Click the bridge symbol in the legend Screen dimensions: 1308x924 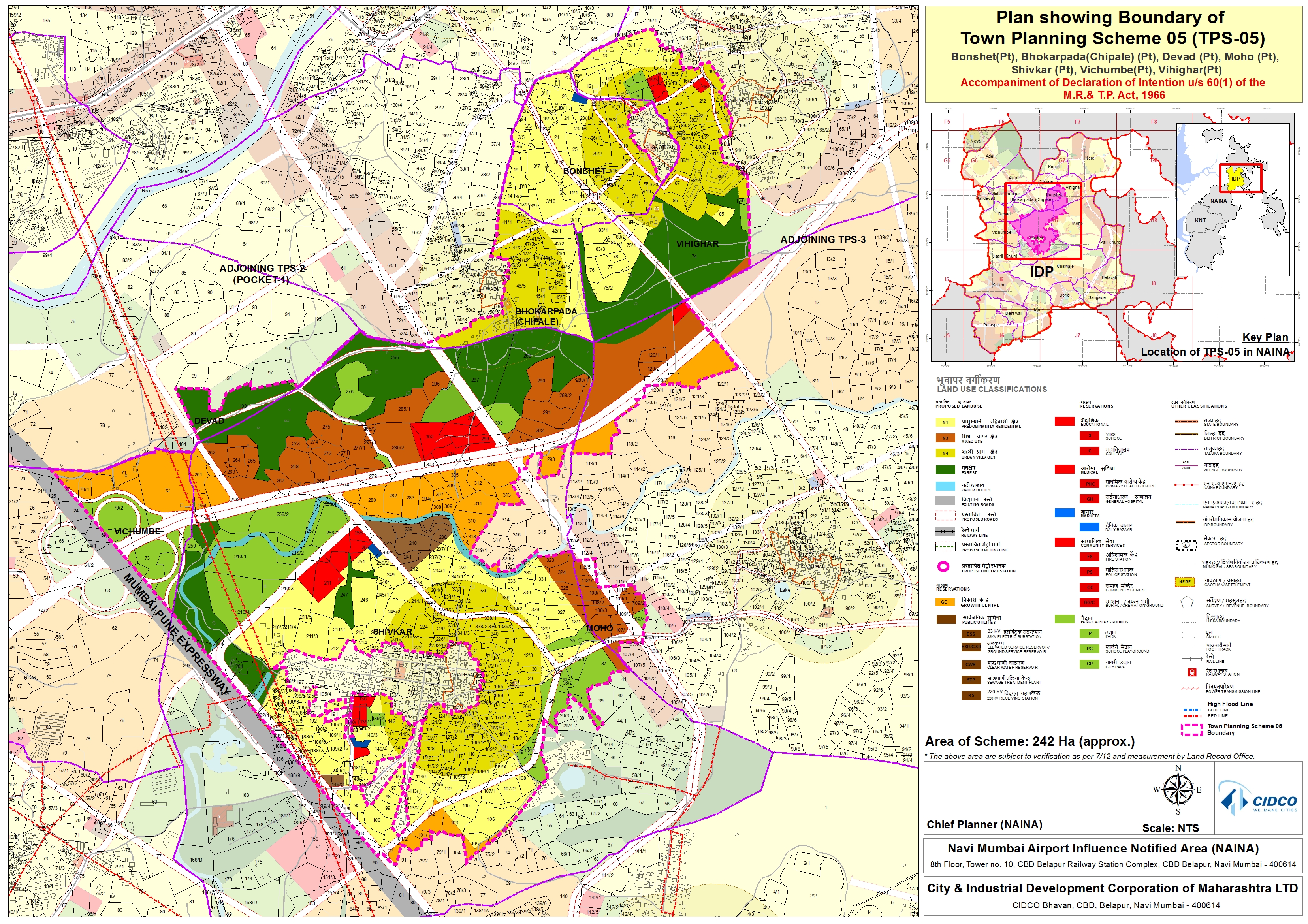(x=1188, y=634)
